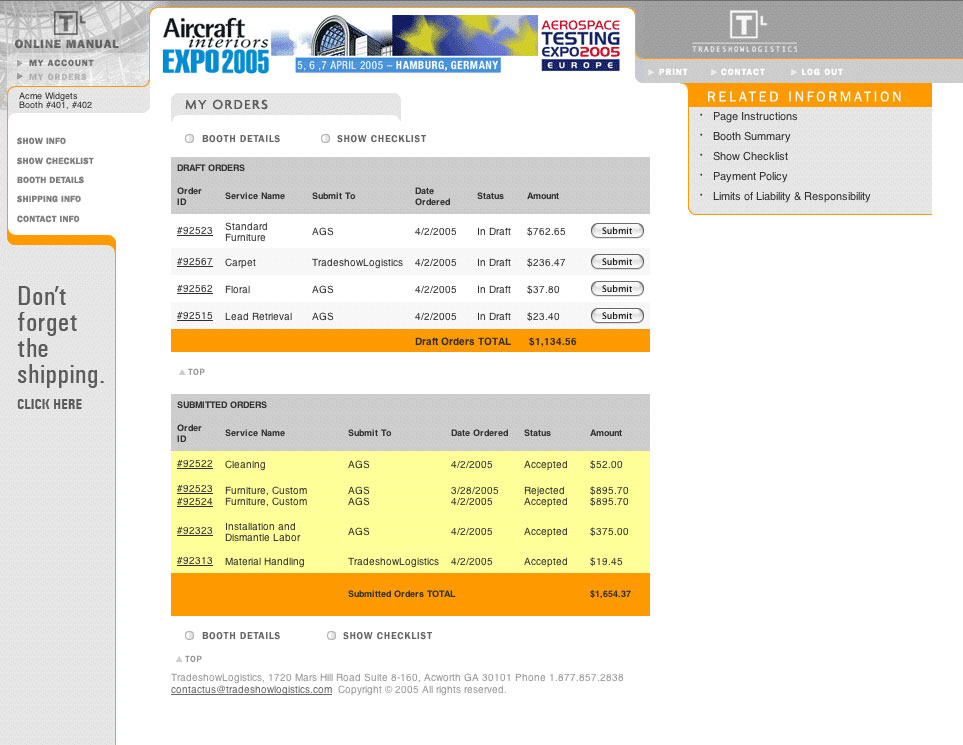Screen dimensions: 963x745
Task: Click the Rejected status of order #92523
Action: [x=544, y=491]
